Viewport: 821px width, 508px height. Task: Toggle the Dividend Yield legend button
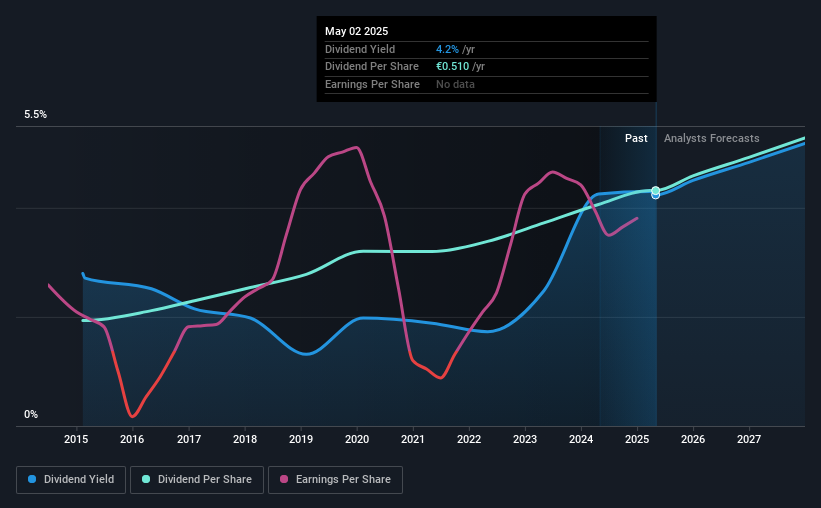click(71, 480)
